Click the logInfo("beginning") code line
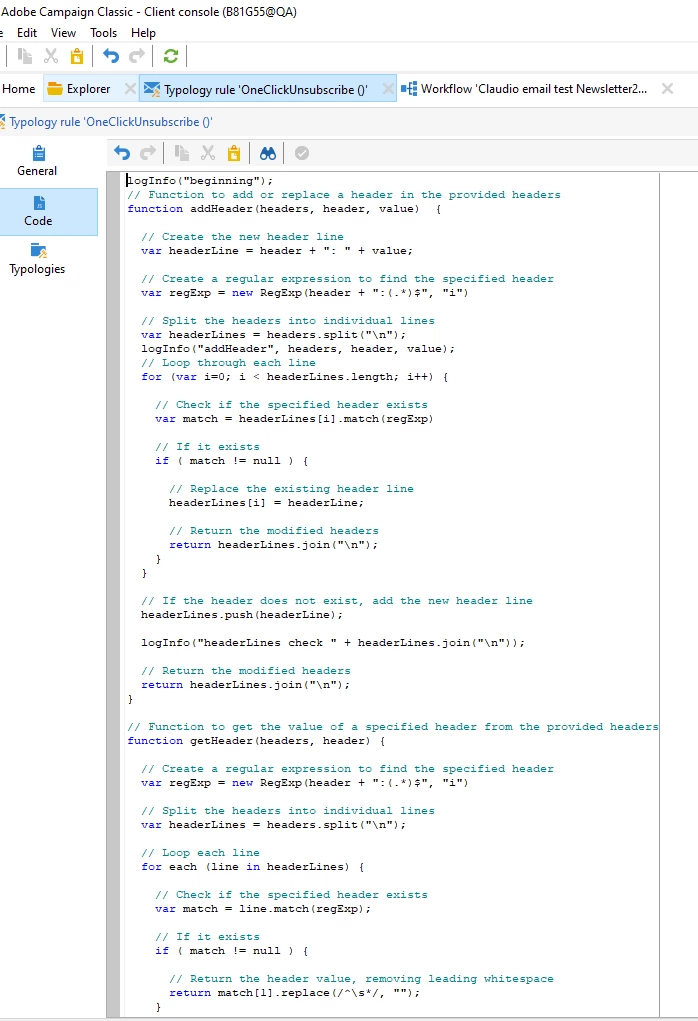The image size is (698, 1021). (200, 180)
